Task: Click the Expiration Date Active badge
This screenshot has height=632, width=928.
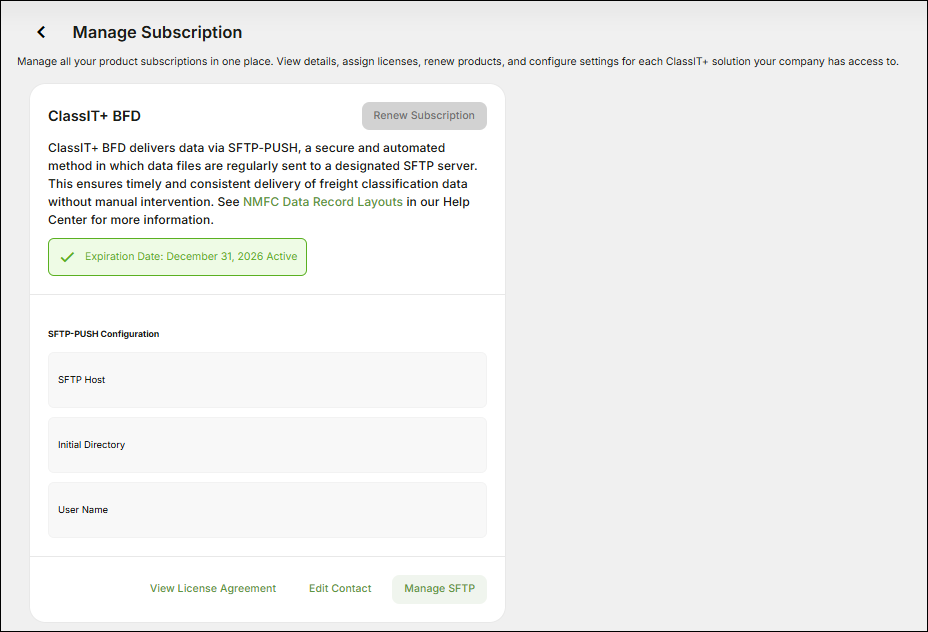Action: pyautogui.click(x=177, y=257)
